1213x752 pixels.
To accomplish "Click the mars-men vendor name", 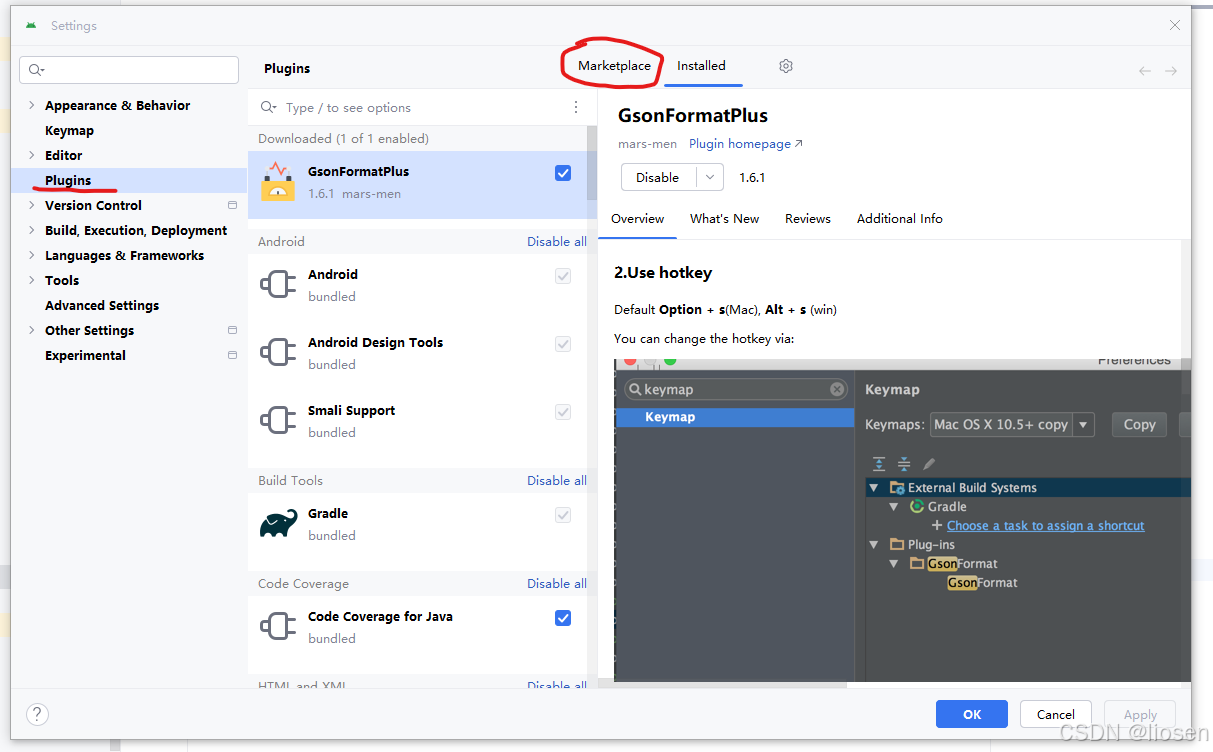I will [647, 144].
